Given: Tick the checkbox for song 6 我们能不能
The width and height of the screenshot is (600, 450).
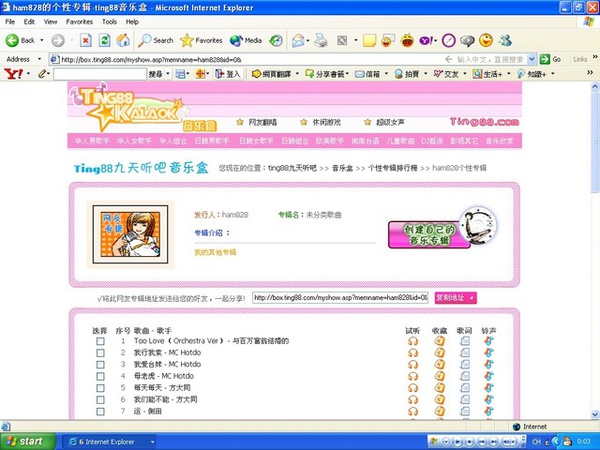Looking at the screenshot, I should click(100, 400).
